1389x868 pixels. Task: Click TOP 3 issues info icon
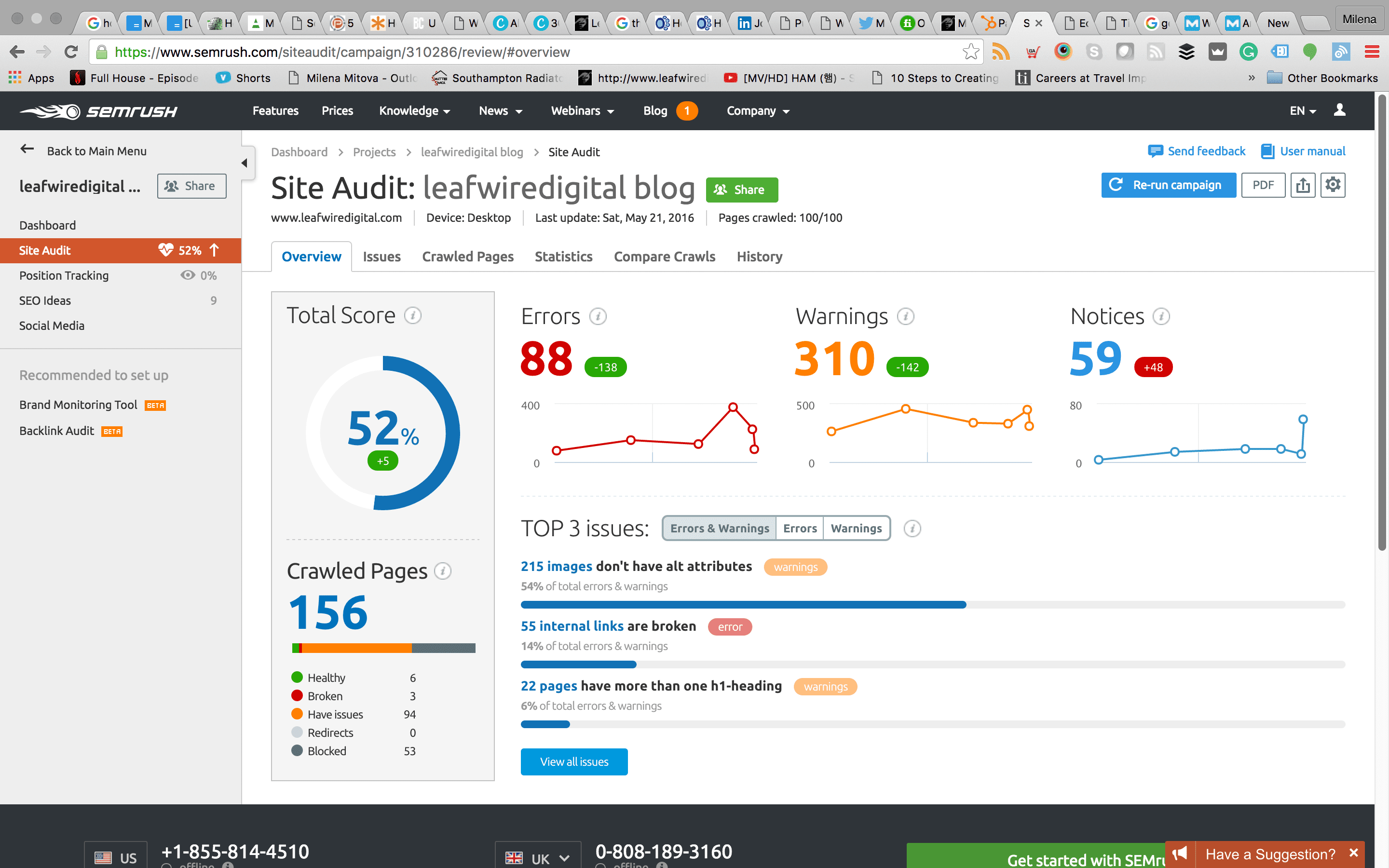912,528
